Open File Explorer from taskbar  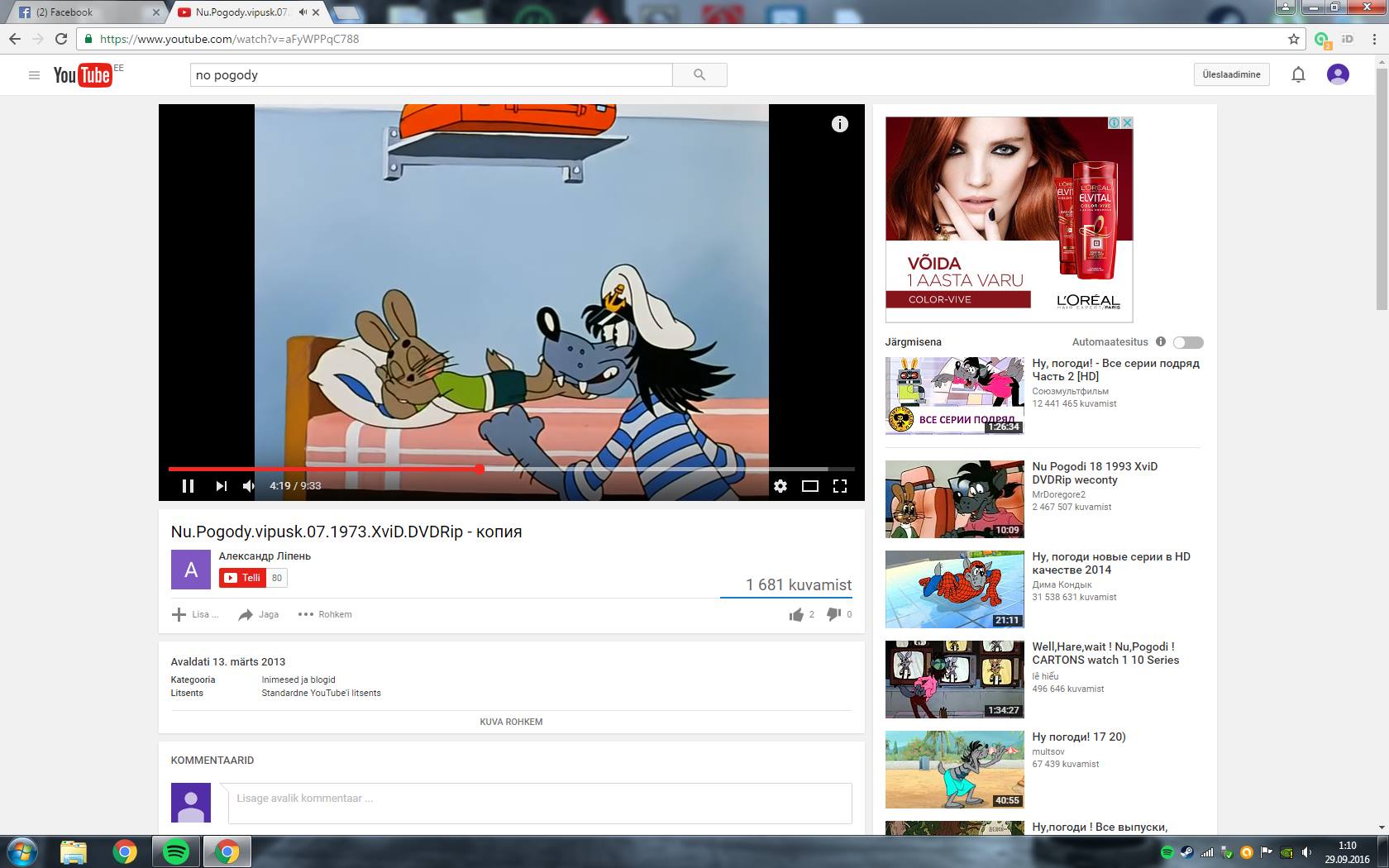[74, 851]
